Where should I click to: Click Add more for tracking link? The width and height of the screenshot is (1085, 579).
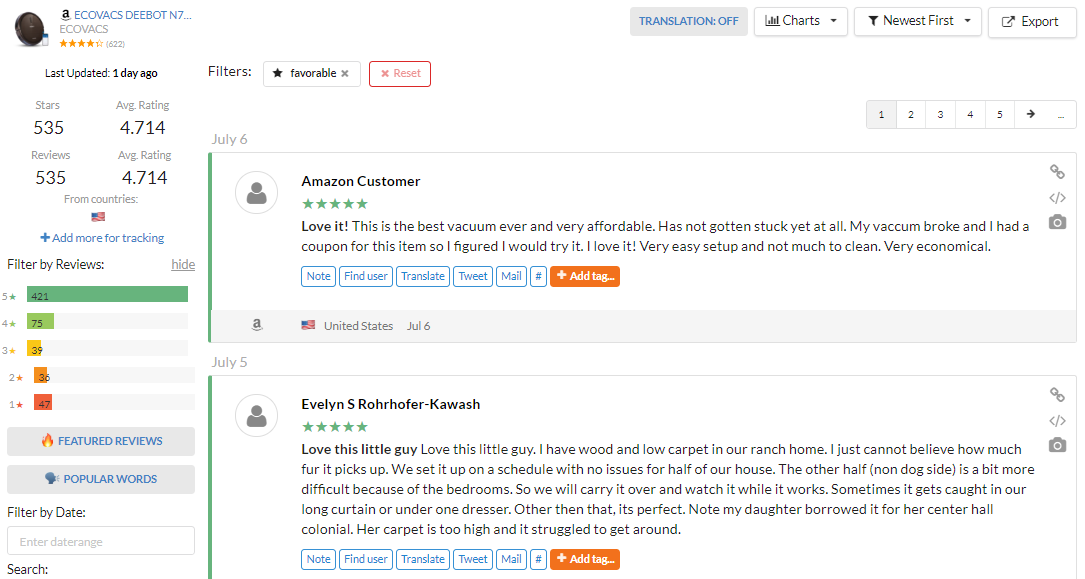(x=101, y=238)
